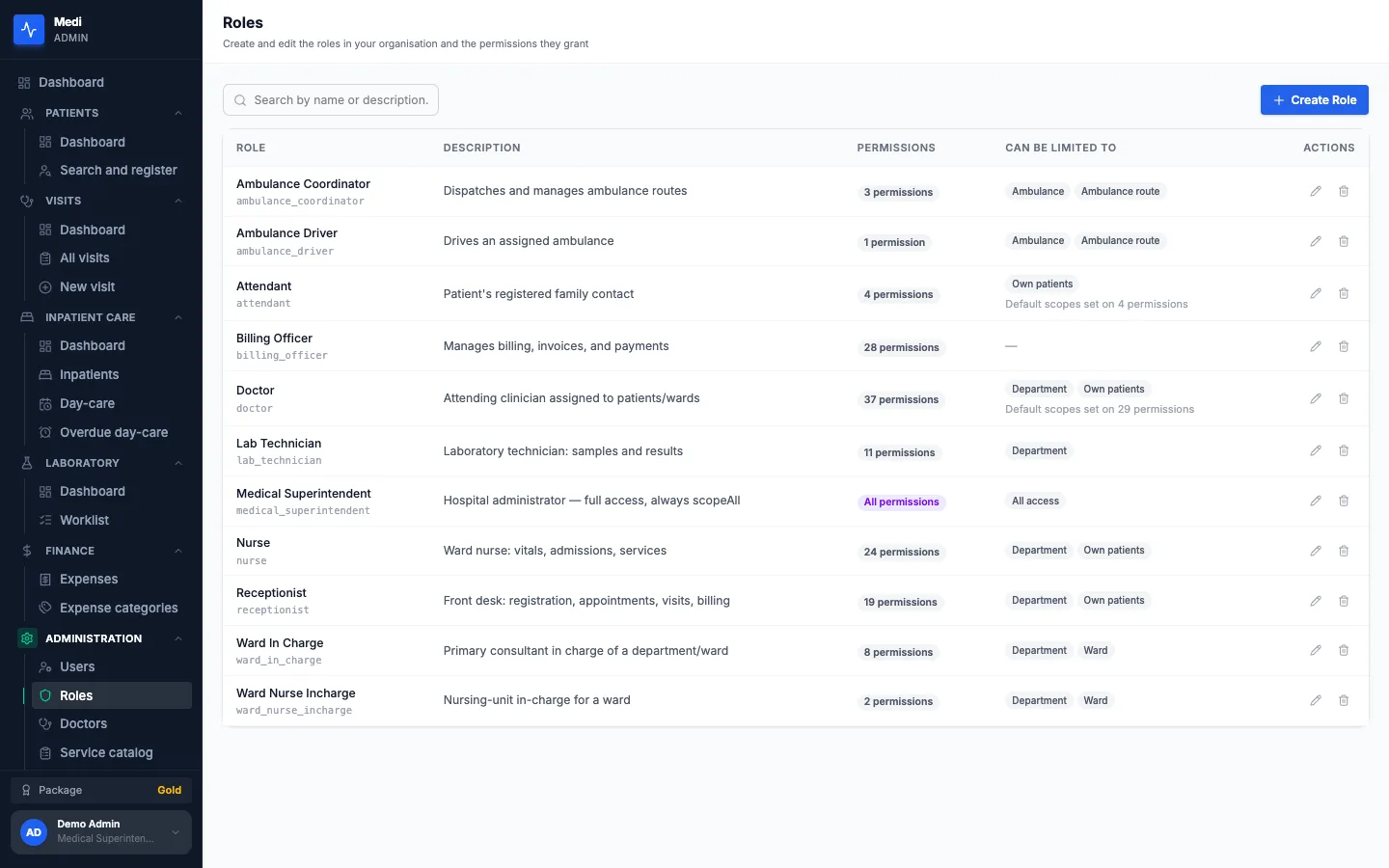Delete the Doctor role trash icon
Image resolution: width=1389 pixels, height=868 pixels.
click(x=1344, y=398)
